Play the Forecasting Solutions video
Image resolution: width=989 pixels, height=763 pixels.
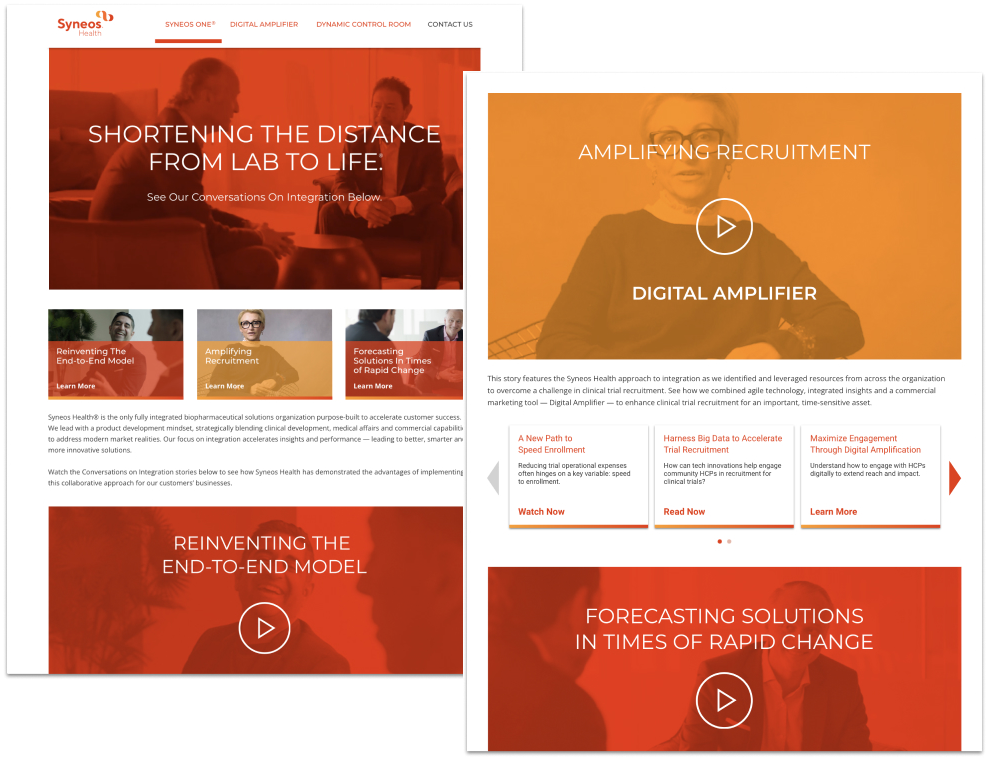click(x=724, y=701)
